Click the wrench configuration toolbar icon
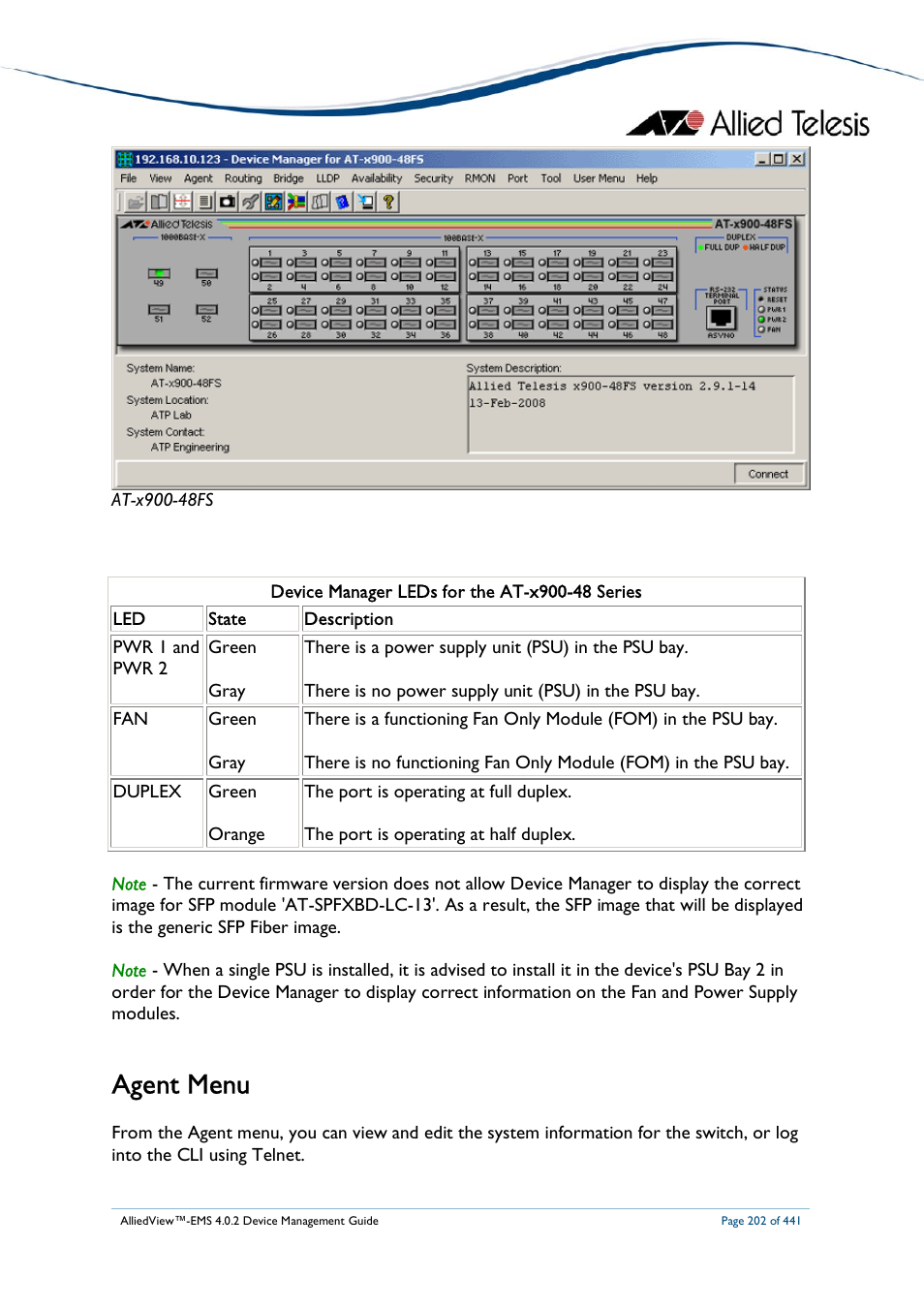 pos(251,202)
